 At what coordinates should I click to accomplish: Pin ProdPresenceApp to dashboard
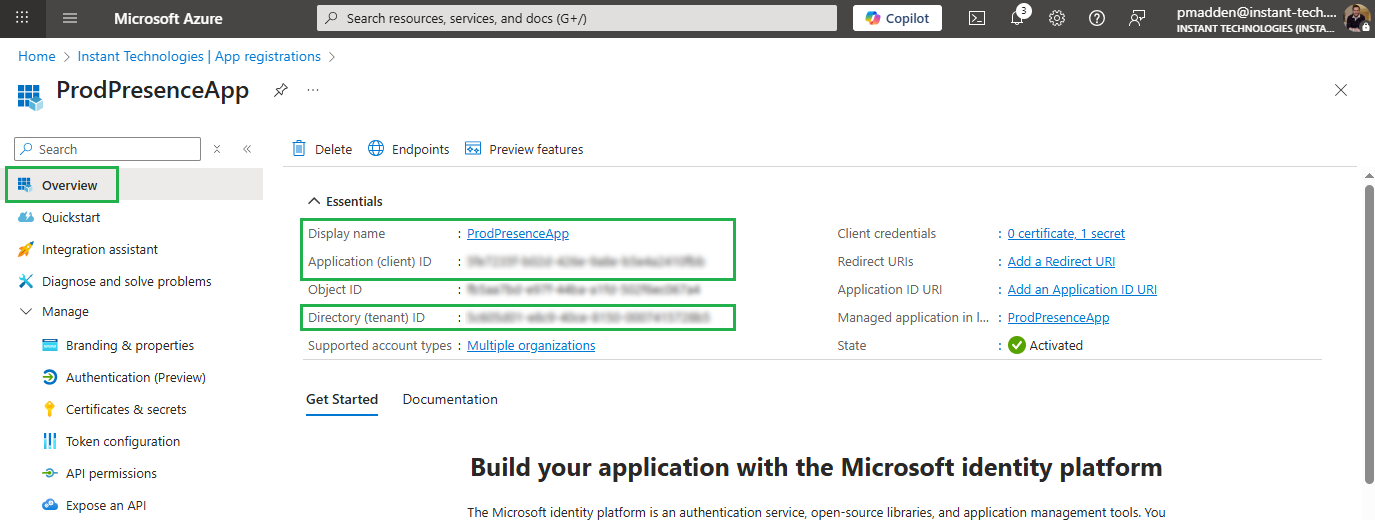281,90
